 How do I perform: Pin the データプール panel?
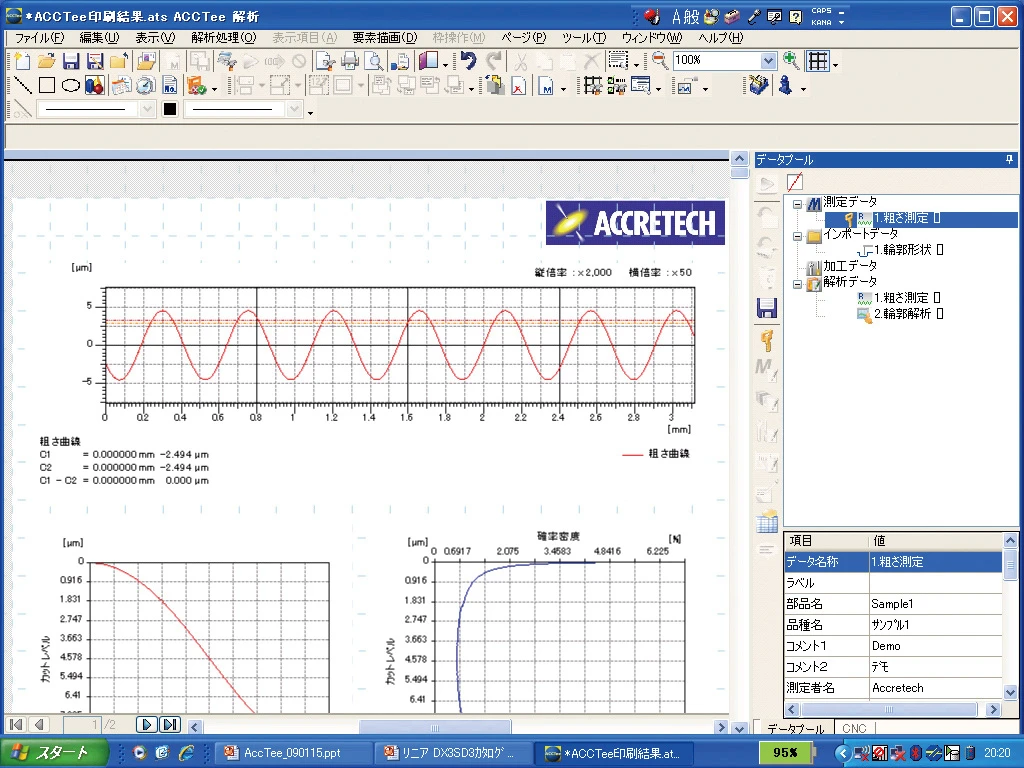pyautogui.click(x=1009, y=159)
